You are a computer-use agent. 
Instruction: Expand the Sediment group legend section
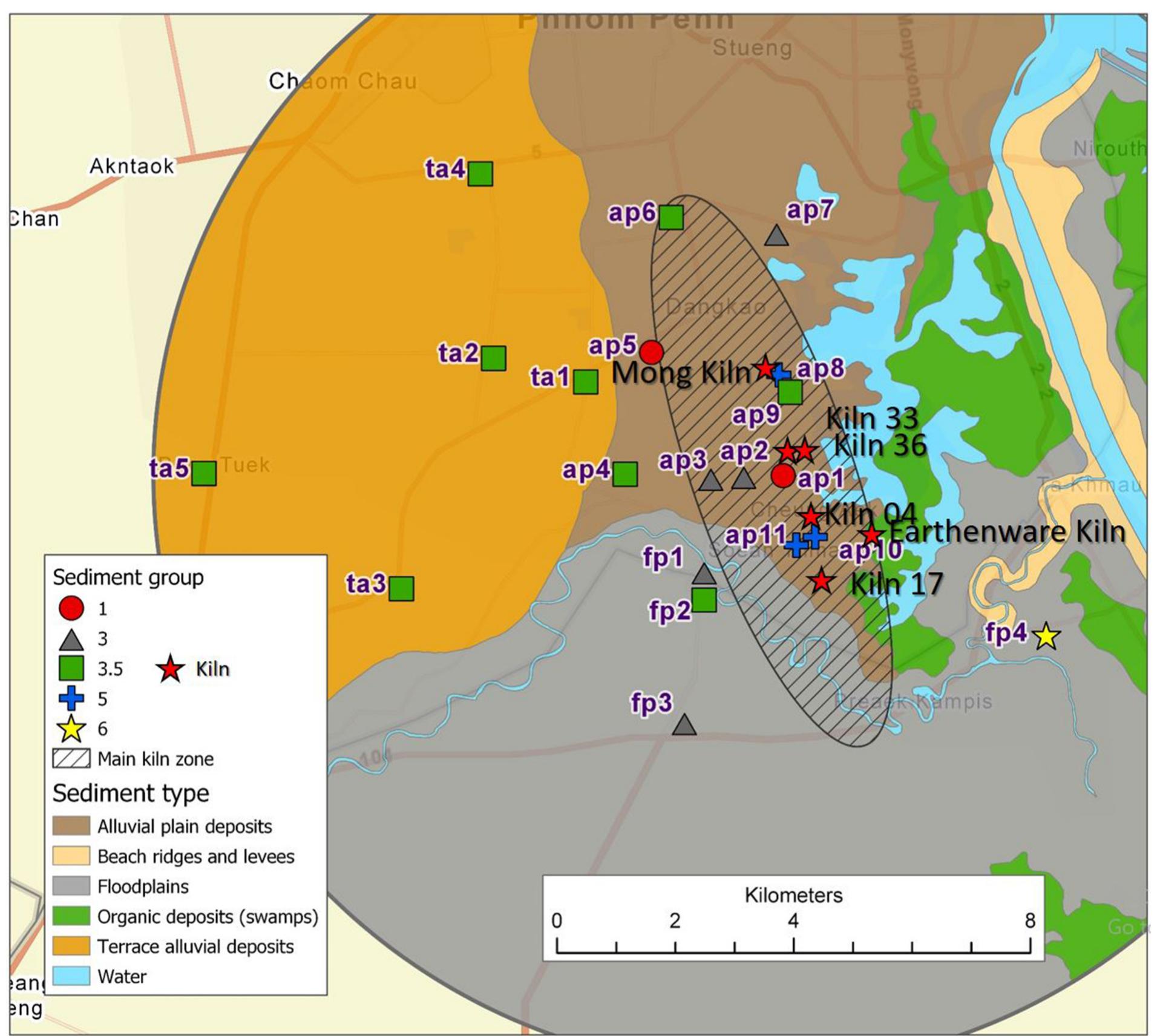coord(128,578)
